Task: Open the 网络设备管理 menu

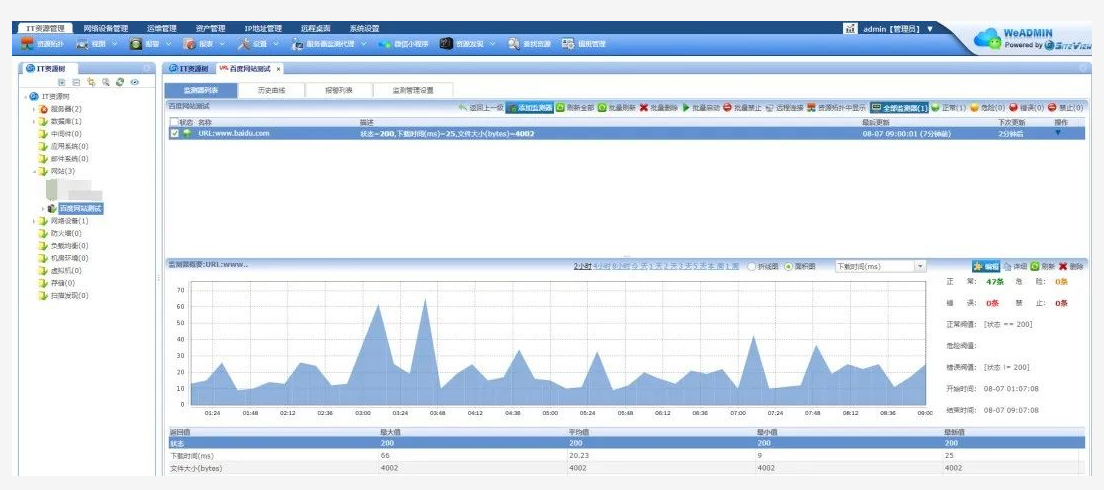Action: click(x=106, y=29)
